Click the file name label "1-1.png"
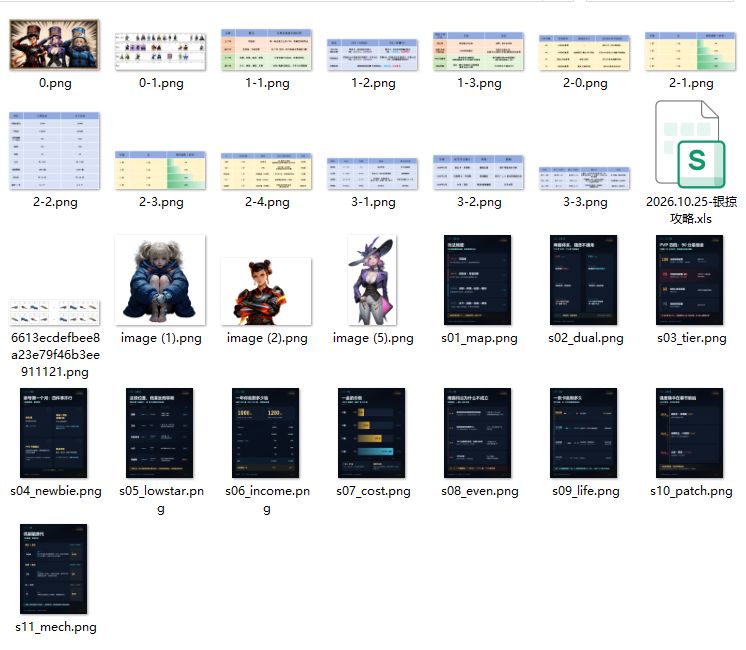Image resolution: width=746 pixels, height=650 pixels. (x=267, y=83)
